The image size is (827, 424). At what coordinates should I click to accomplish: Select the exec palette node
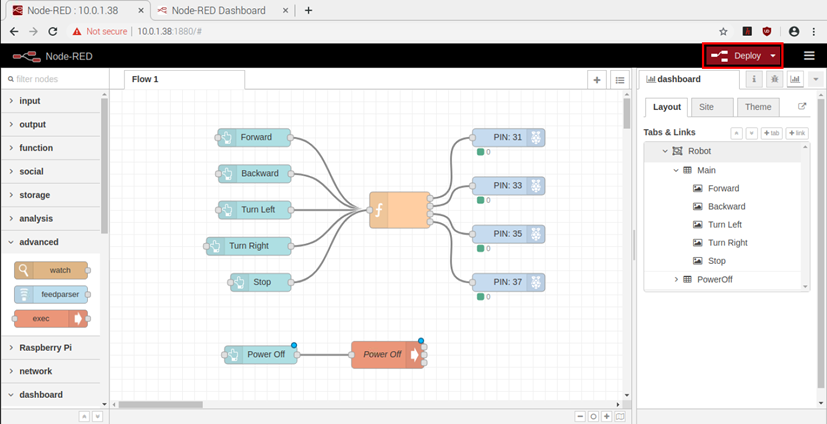coord(51,319)
